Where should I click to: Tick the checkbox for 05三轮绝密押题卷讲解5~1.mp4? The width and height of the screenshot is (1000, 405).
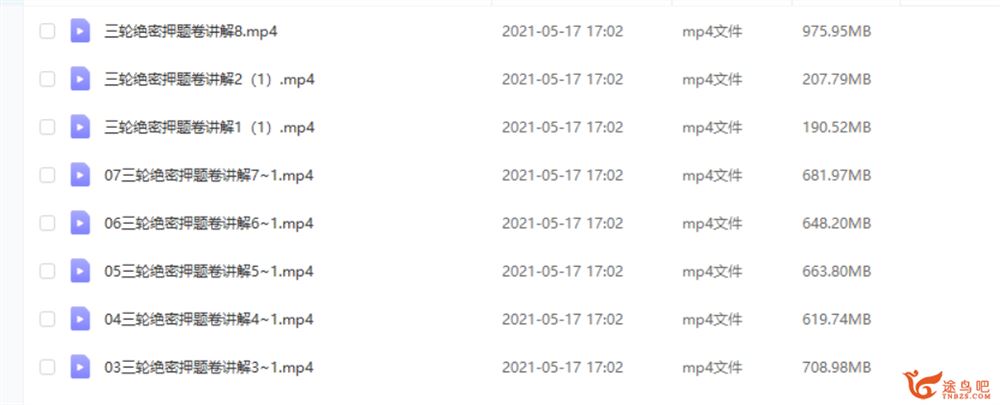tap(47, 271)
